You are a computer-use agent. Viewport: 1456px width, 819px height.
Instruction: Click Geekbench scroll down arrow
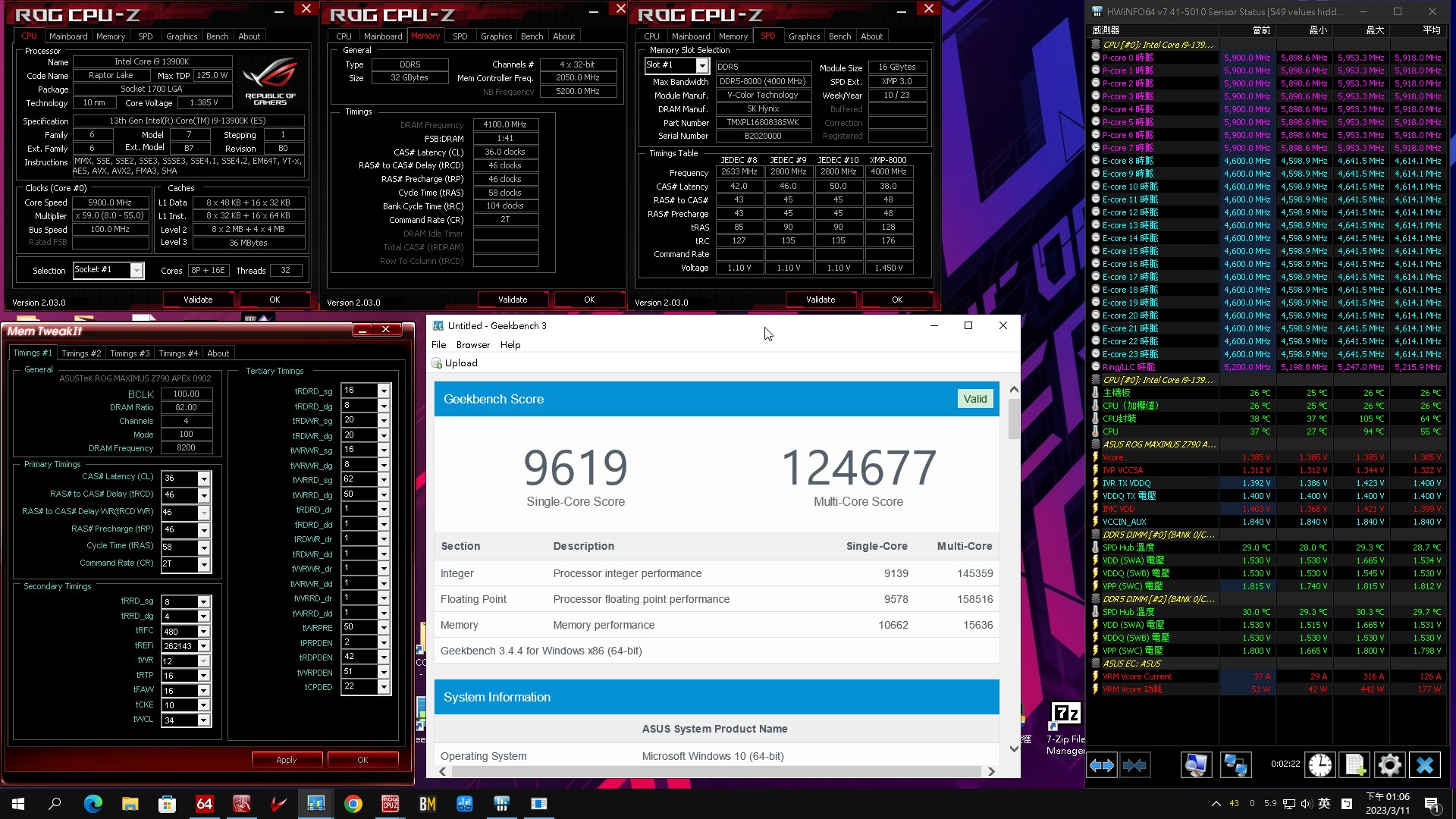point(1014,749)
